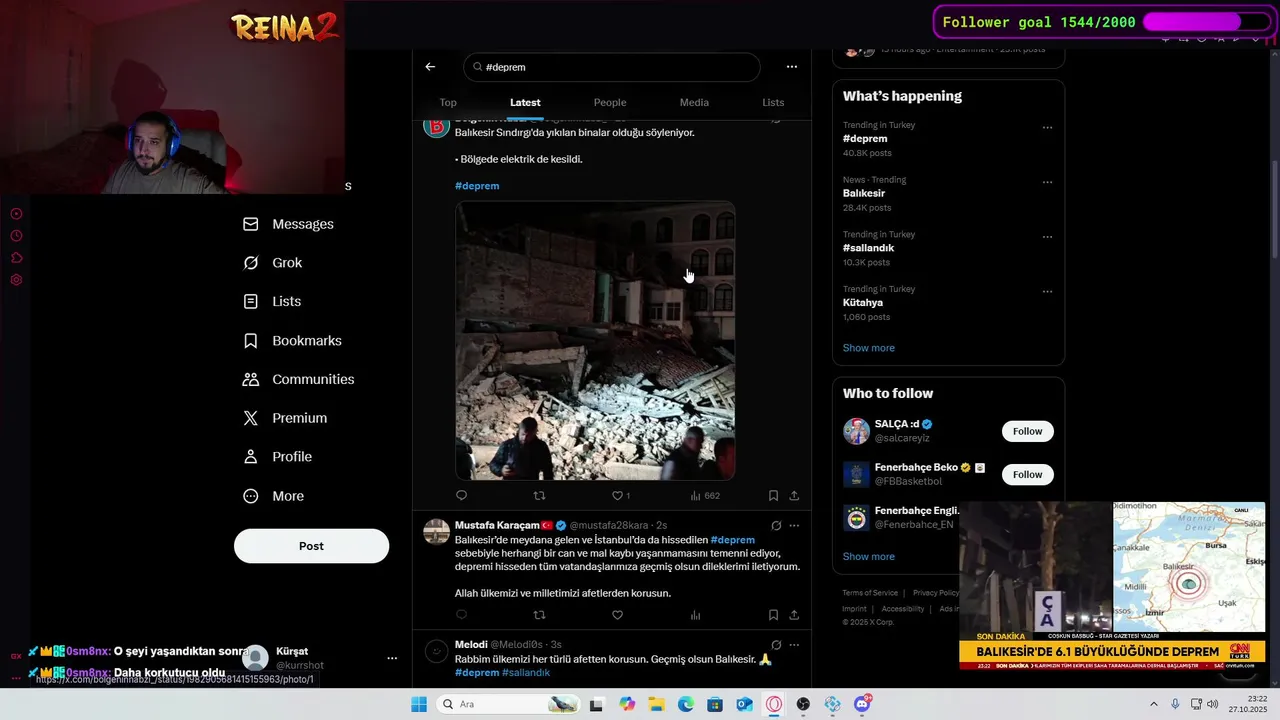Open the Fenerbahçe English account suggestion
The image size is (1280, 720).
[900, 517]
